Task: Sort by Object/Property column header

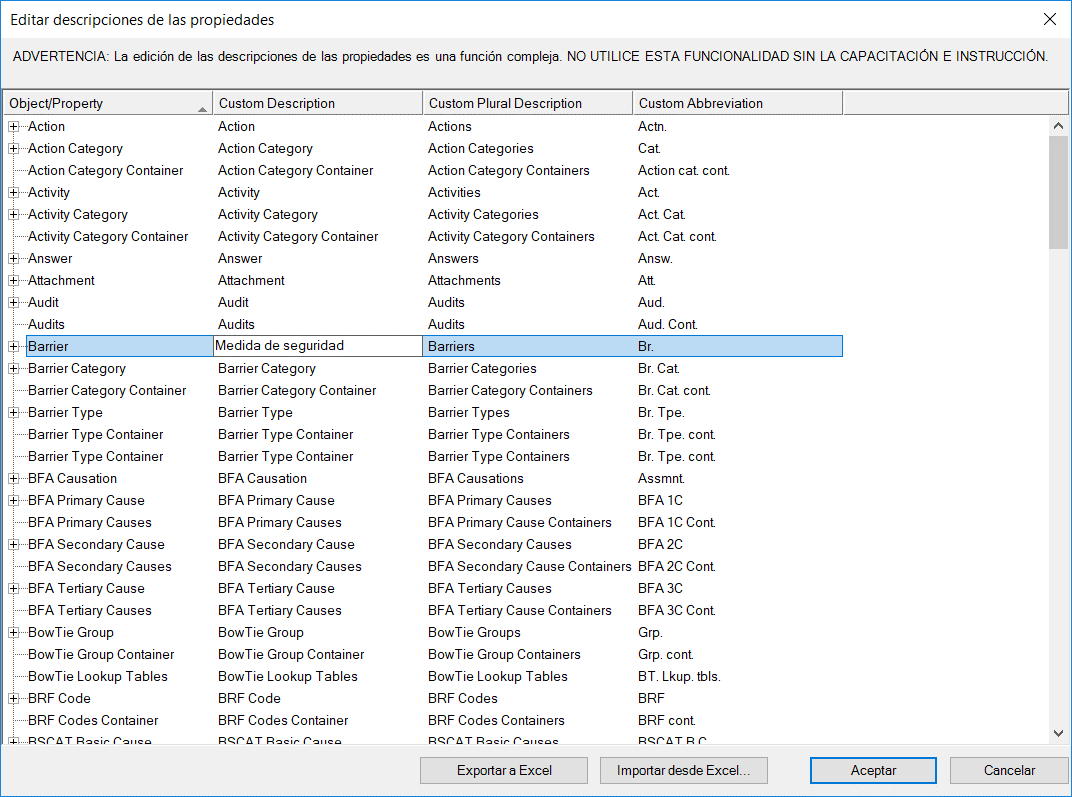Action: click(x=106, y=103)
